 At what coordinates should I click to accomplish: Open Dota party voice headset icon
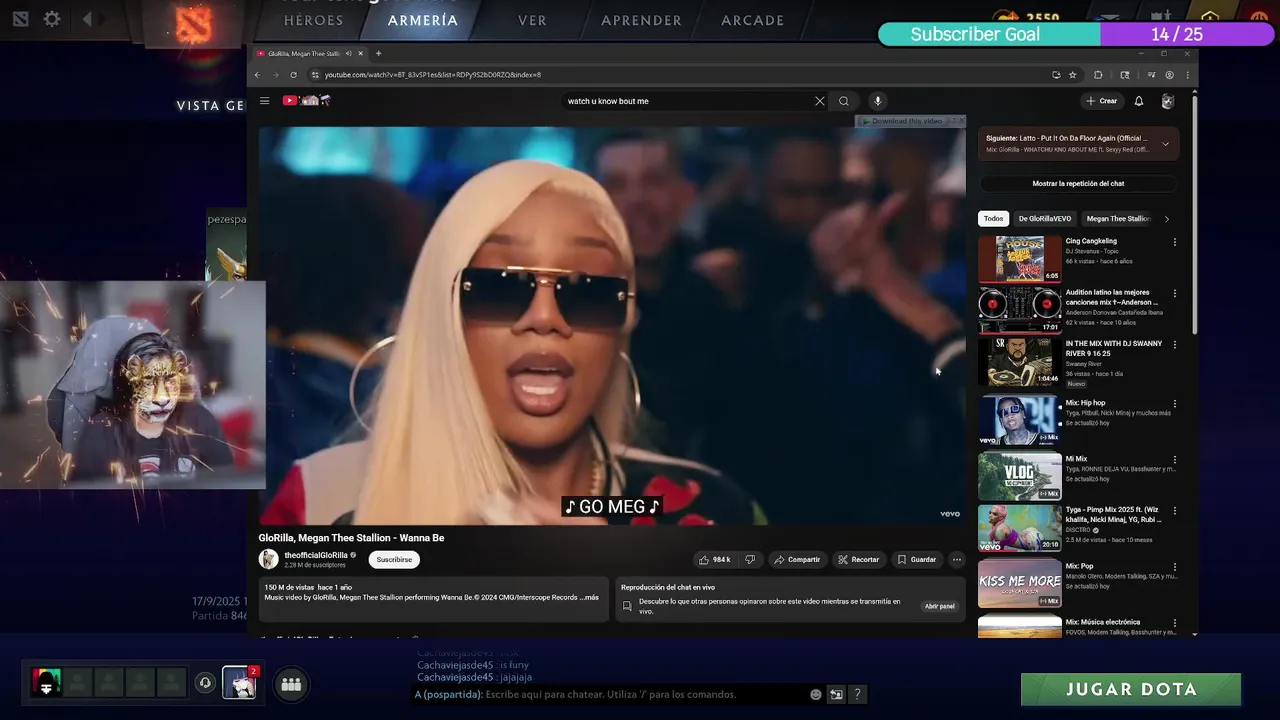point(205,683)
